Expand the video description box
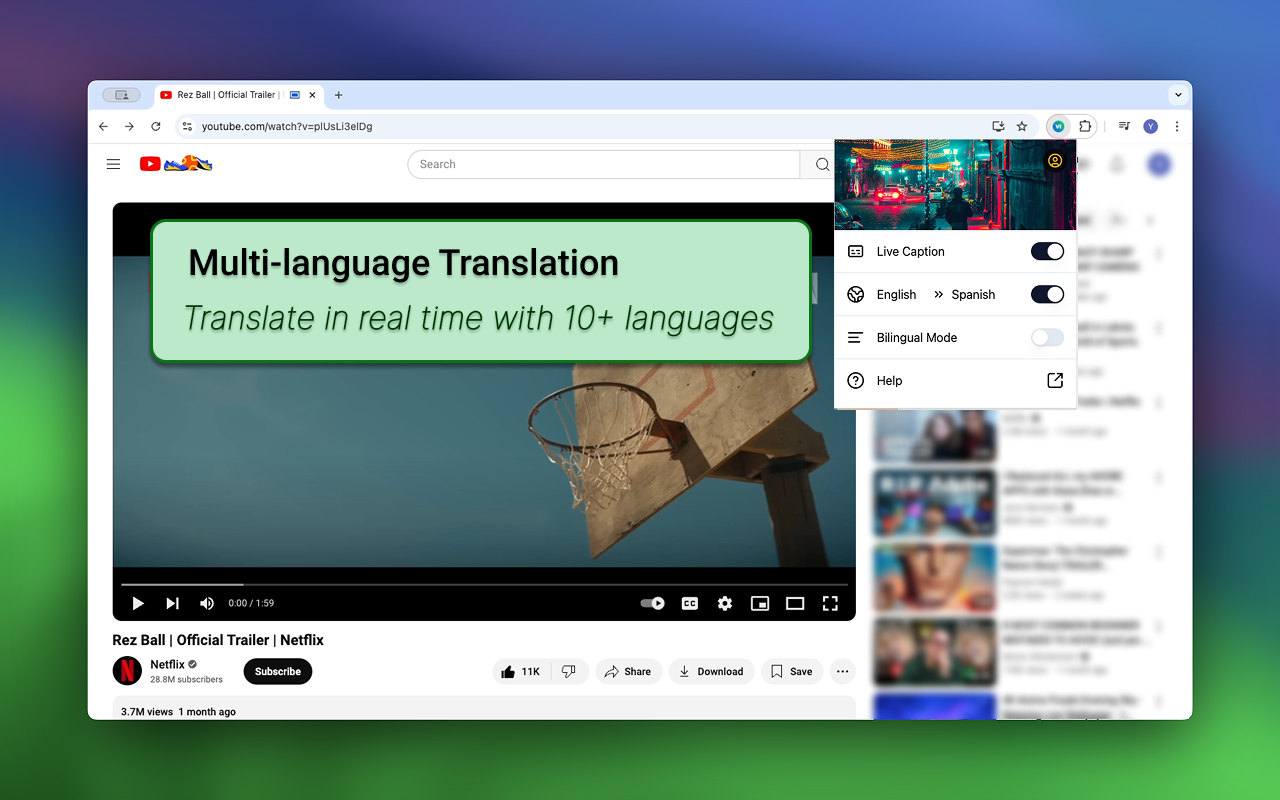The image size is (1280, 800). point(484,707)
